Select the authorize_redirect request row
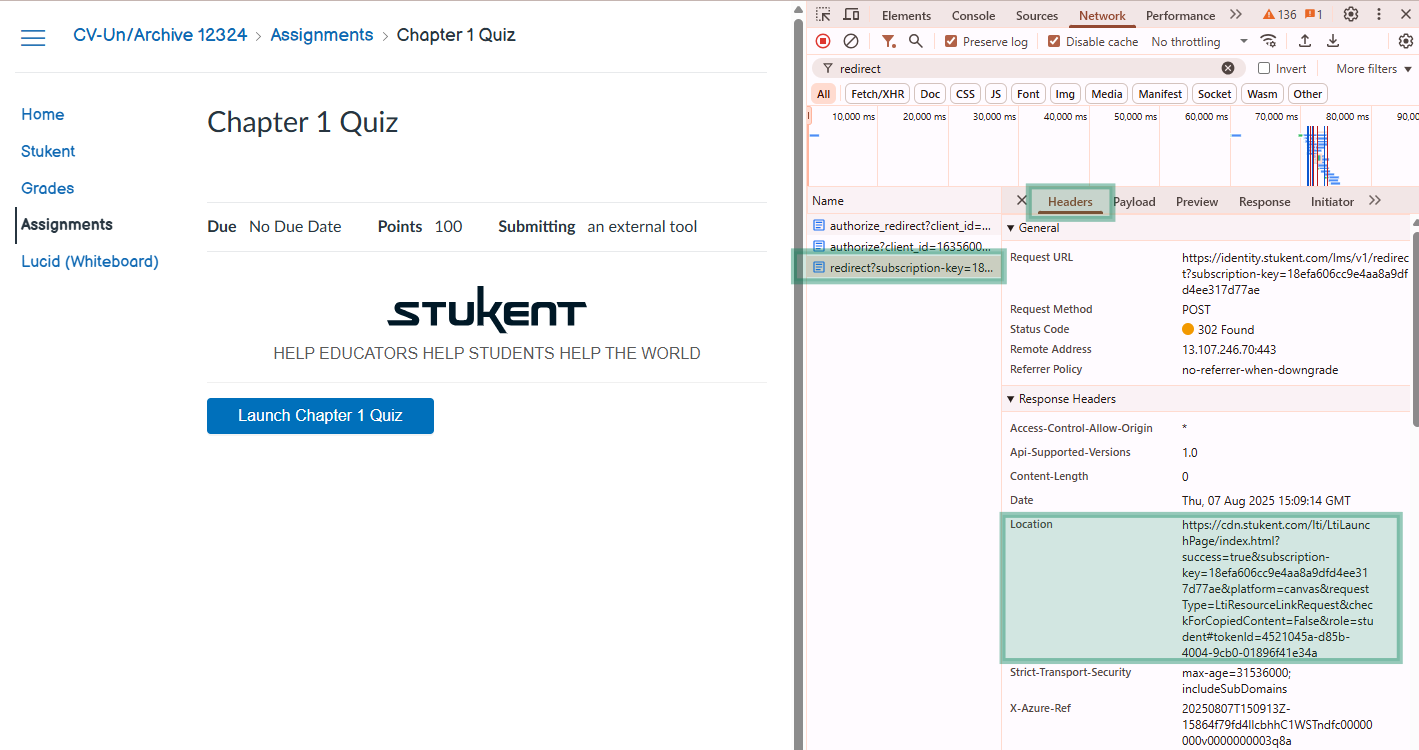Screen dimensions: 1419x750 903,226
